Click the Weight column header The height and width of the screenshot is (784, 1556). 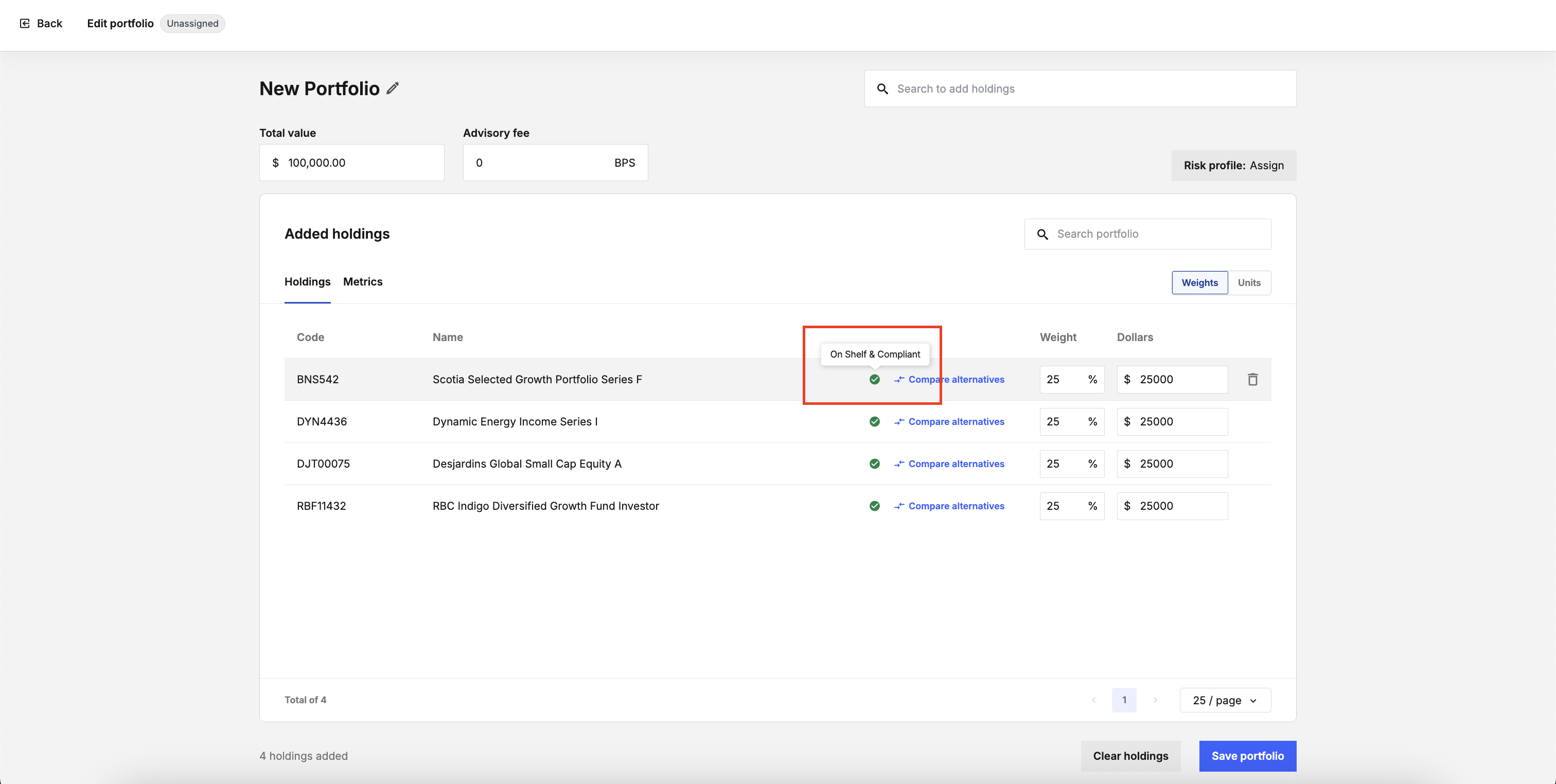click(1058, 337)
